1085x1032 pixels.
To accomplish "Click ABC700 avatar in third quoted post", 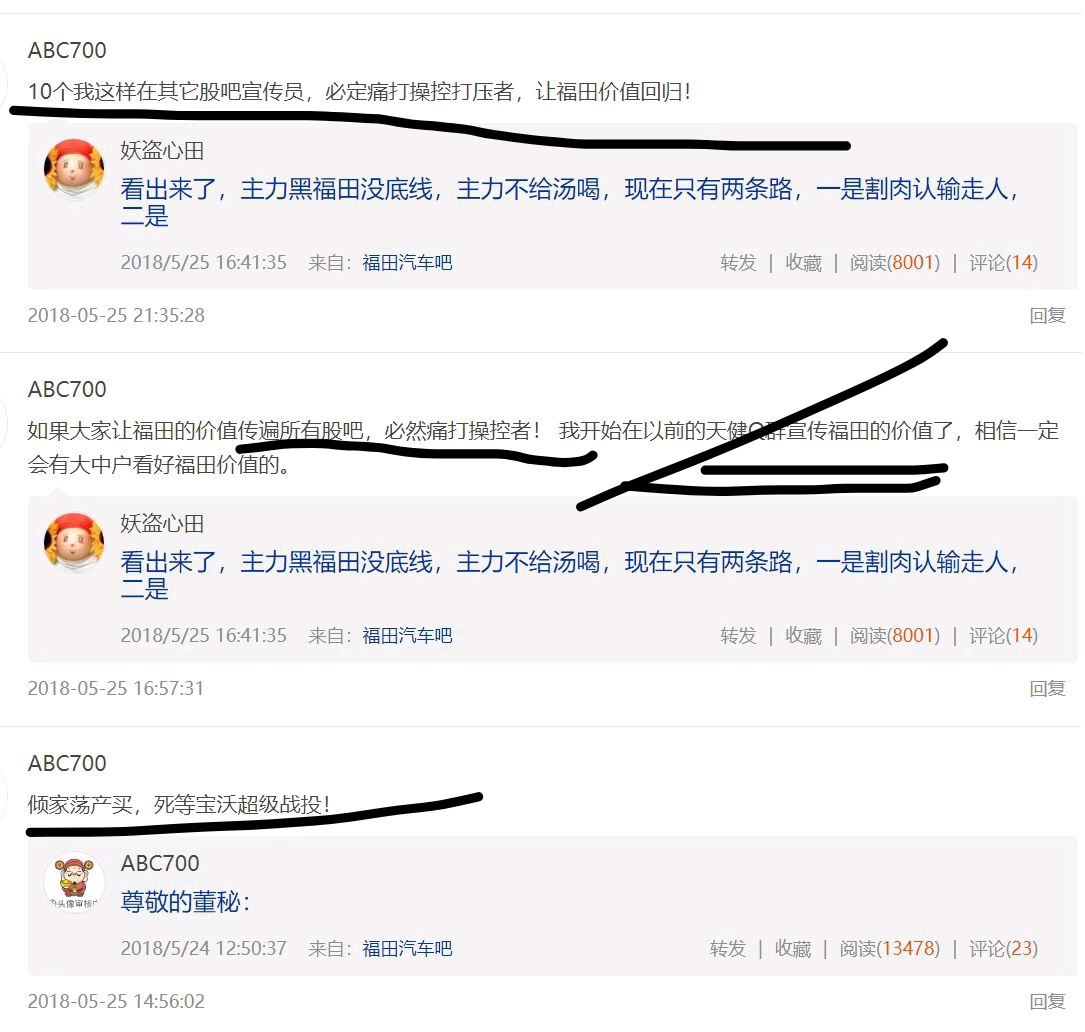I will tap(74, 882).
